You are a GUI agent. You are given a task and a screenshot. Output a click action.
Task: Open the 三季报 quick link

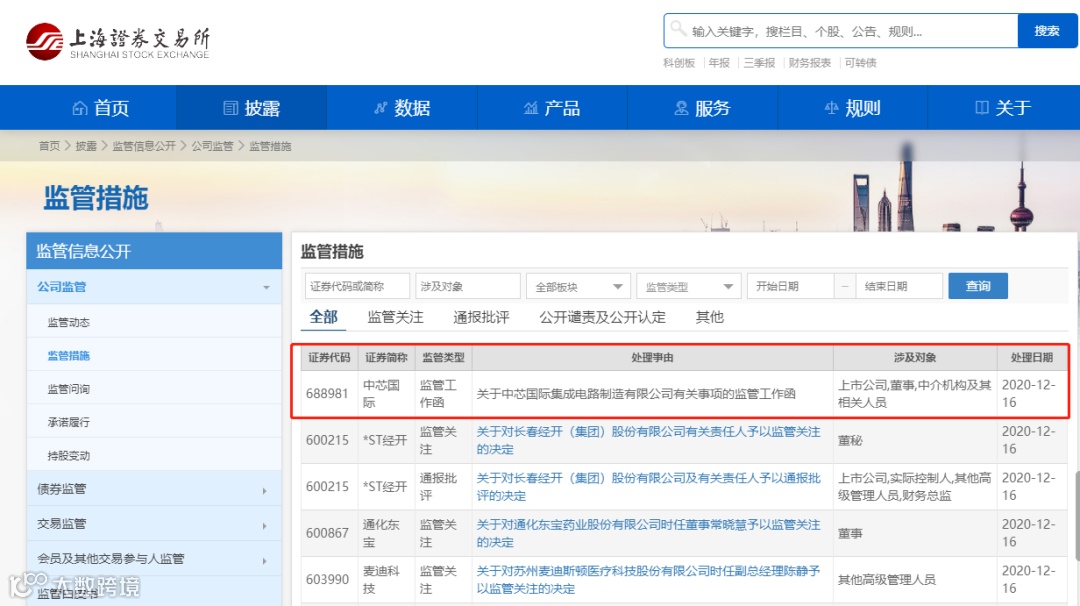[759, 63]
